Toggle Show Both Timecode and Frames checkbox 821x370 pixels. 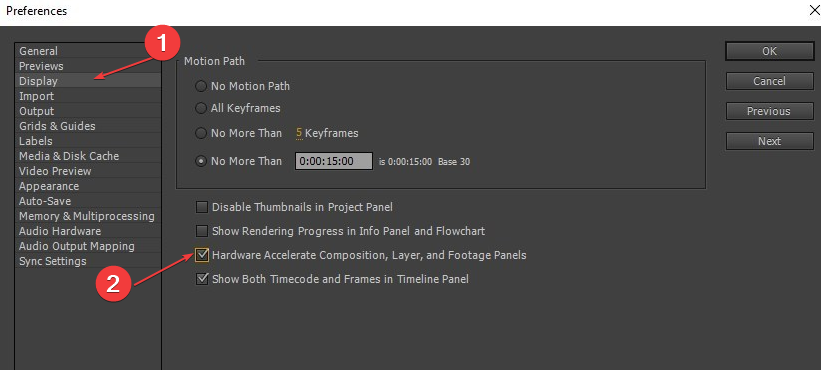[202, 279]
